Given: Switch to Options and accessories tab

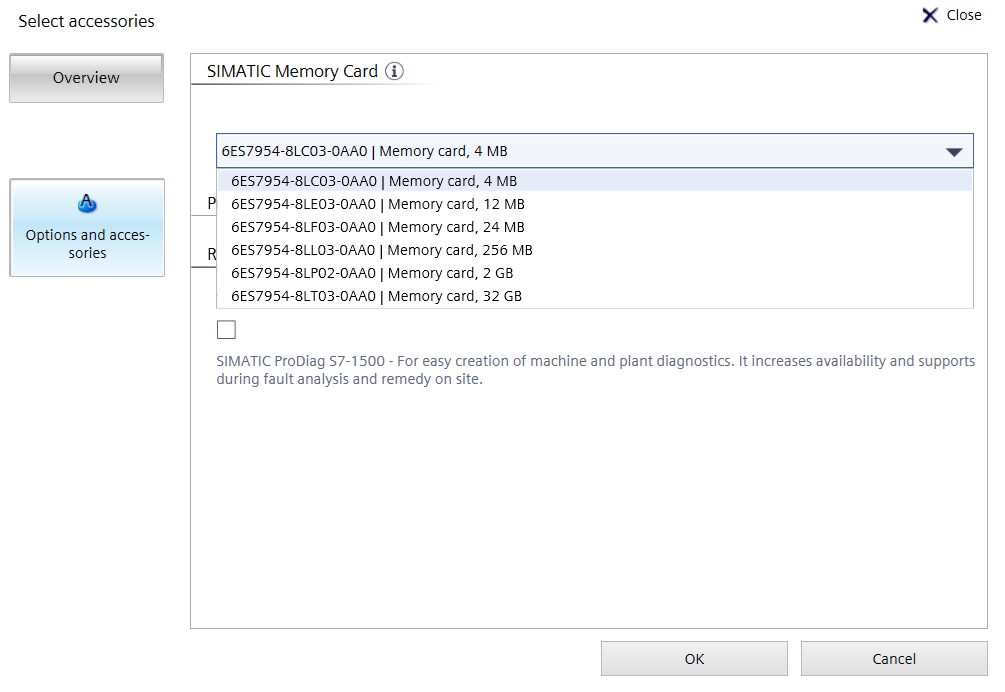Looking at the screenshot, I should pos(87,228).
